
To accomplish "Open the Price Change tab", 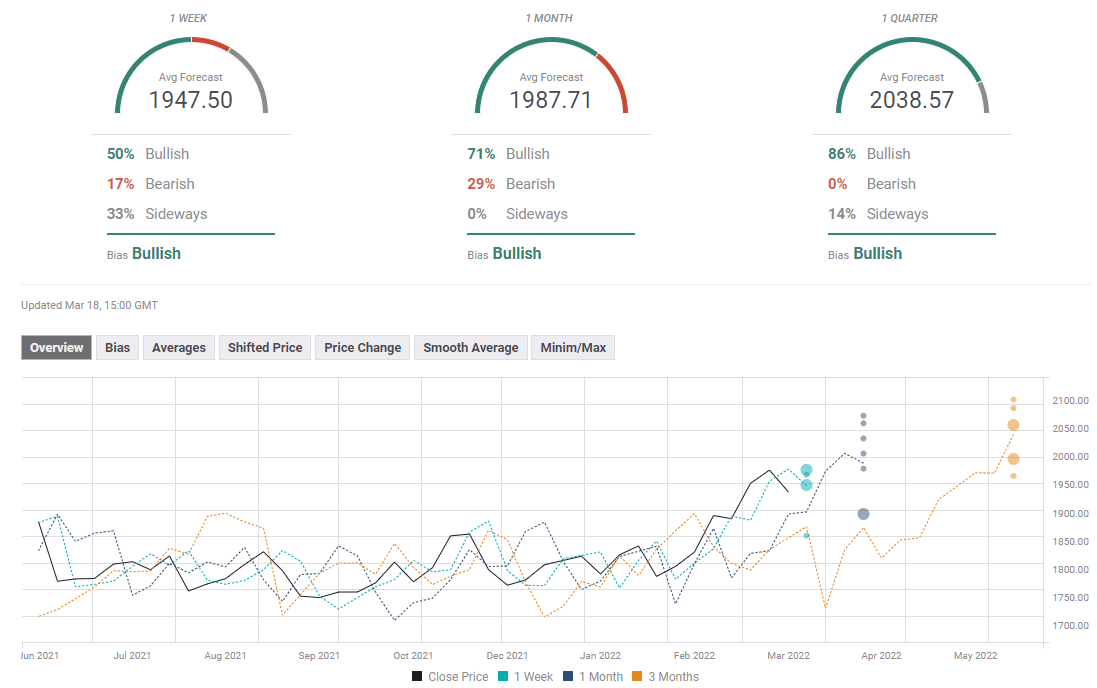I will [362, 348].
